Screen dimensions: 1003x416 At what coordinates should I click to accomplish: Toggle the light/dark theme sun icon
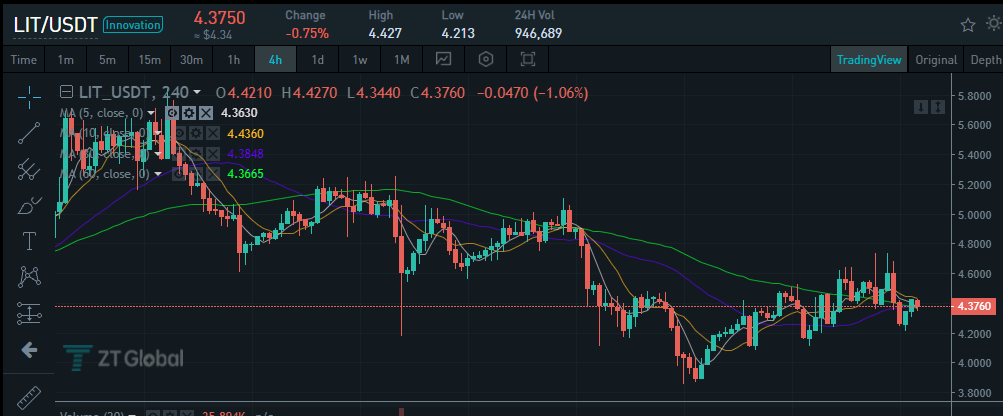(992, 24)
